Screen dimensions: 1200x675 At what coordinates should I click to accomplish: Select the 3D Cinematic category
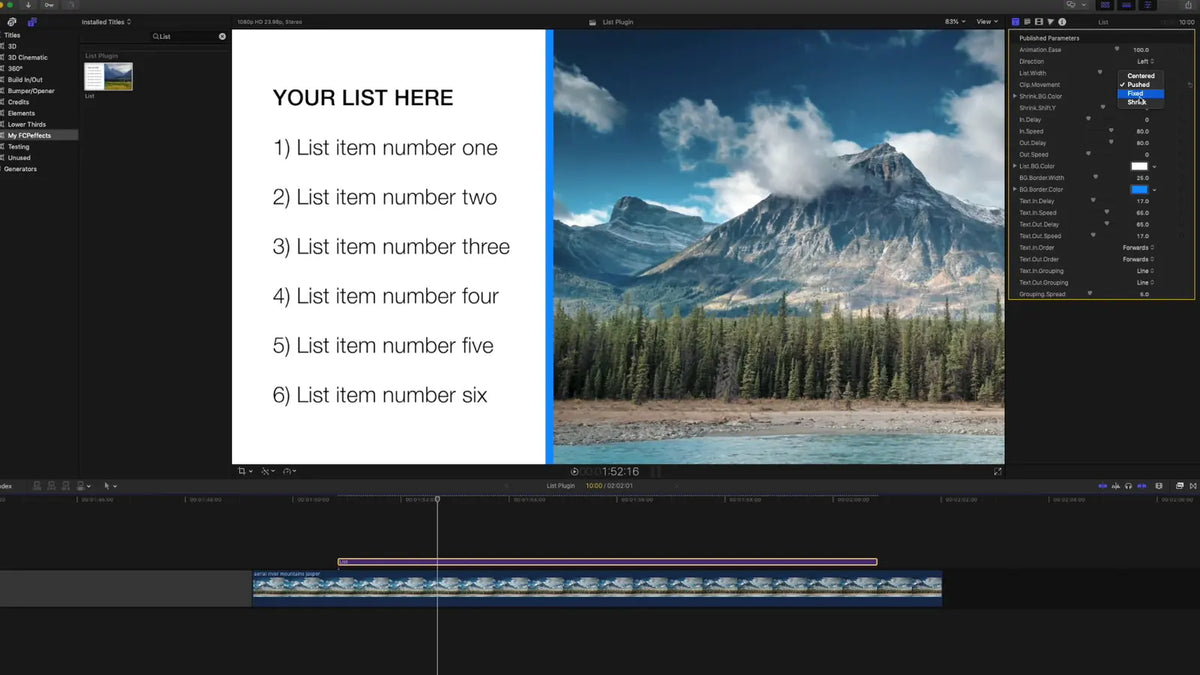[27, 57]
